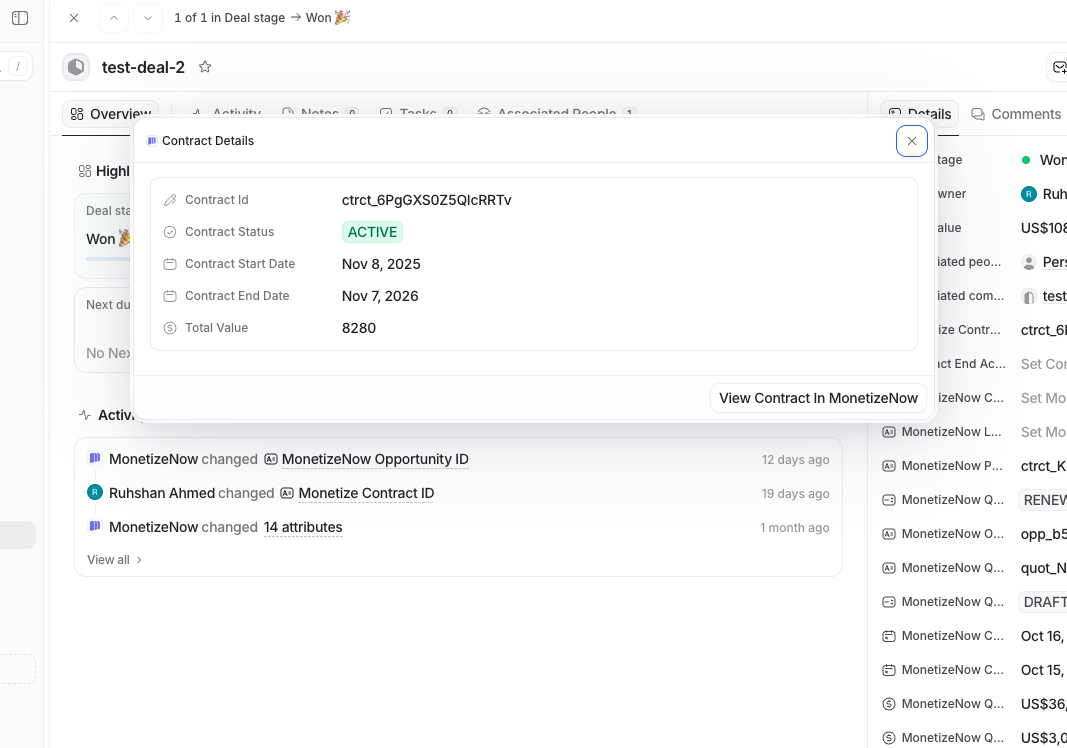
Task: Click Set Con placeholder for Contract End Ac...
Action: (1044, 363)
